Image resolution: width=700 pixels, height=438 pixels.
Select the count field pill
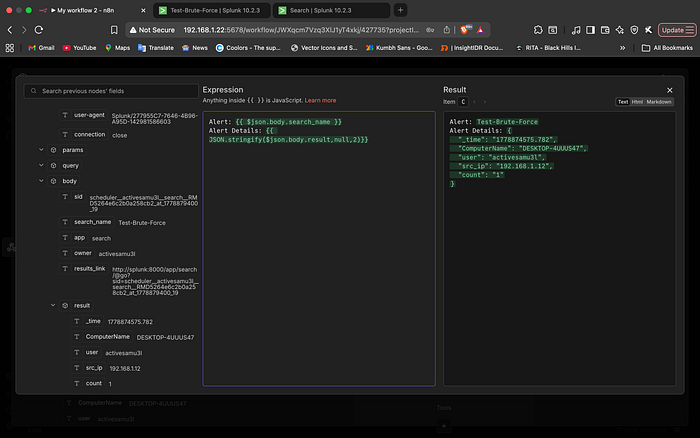[x=88, y=384]
